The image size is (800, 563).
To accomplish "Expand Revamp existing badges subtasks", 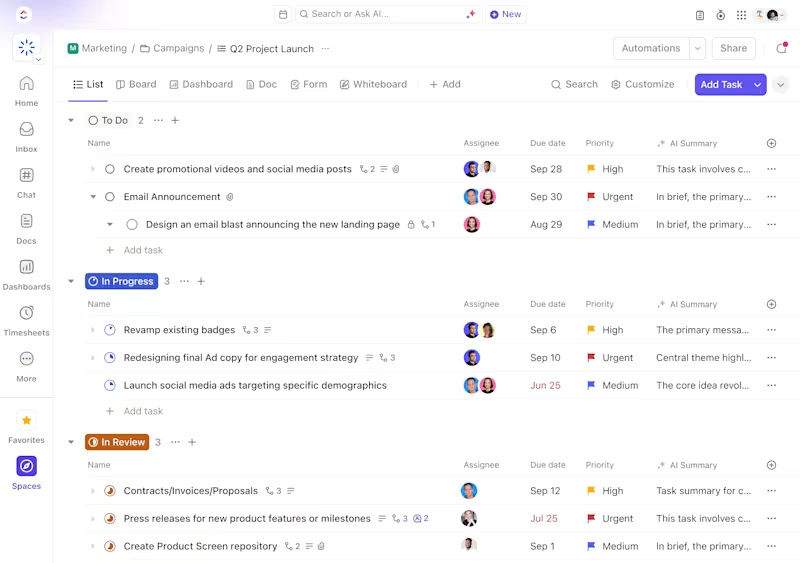I will [x=93, y=330].
